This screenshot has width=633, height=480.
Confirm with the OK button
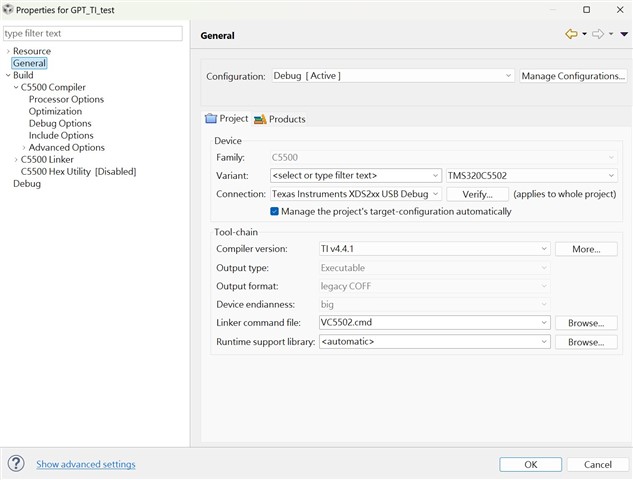click(x=530, y=465)
